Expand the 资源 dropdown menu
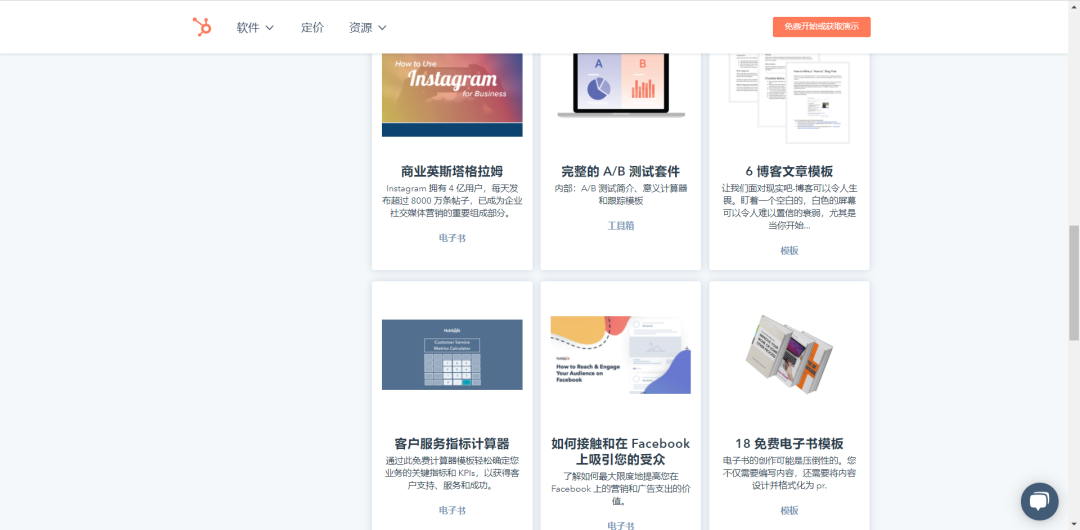This screenshot has width=1080, height=530. coord(368,28)
